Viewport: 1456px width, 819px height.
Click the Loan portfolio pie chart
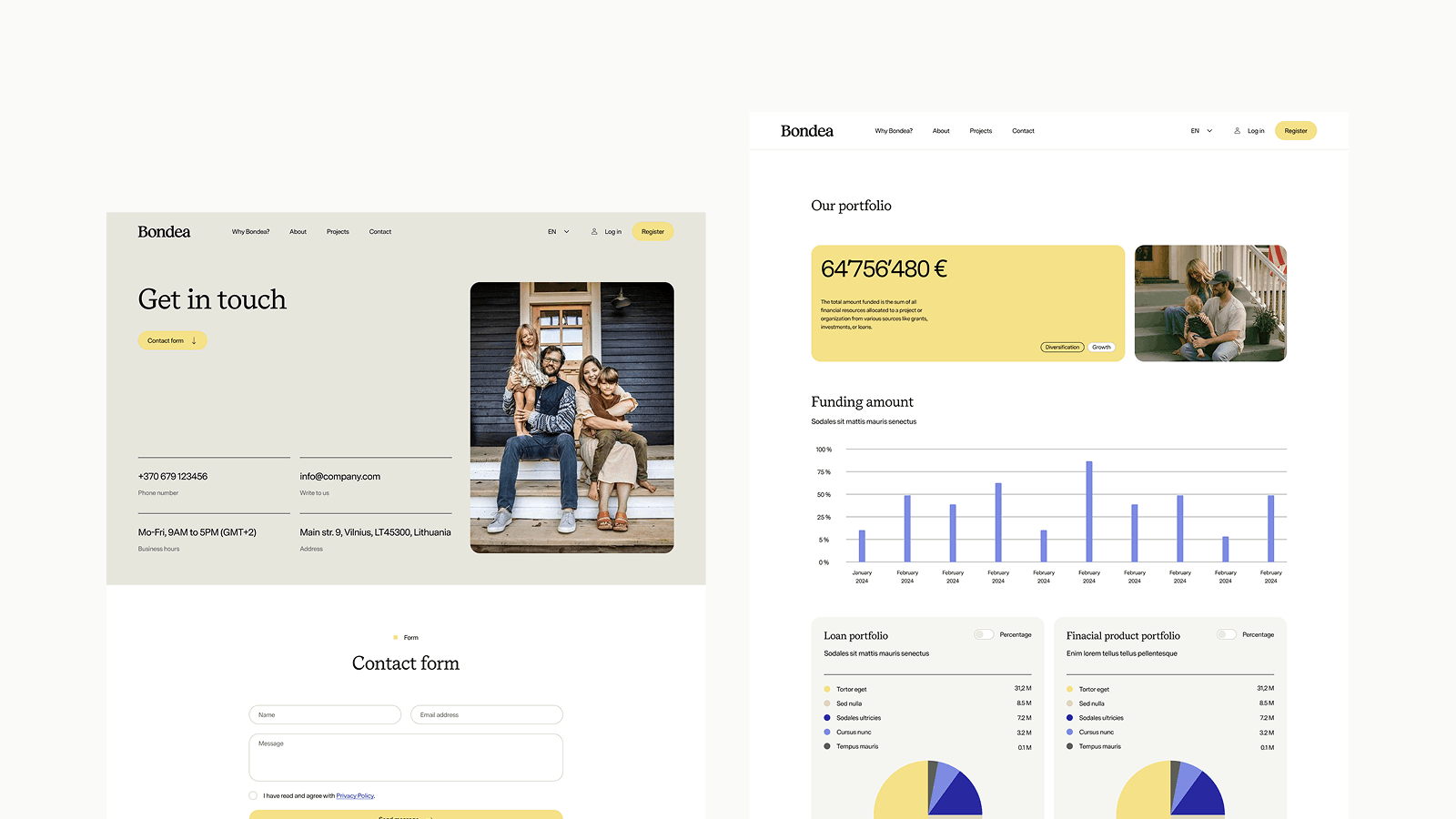[928, 790]
